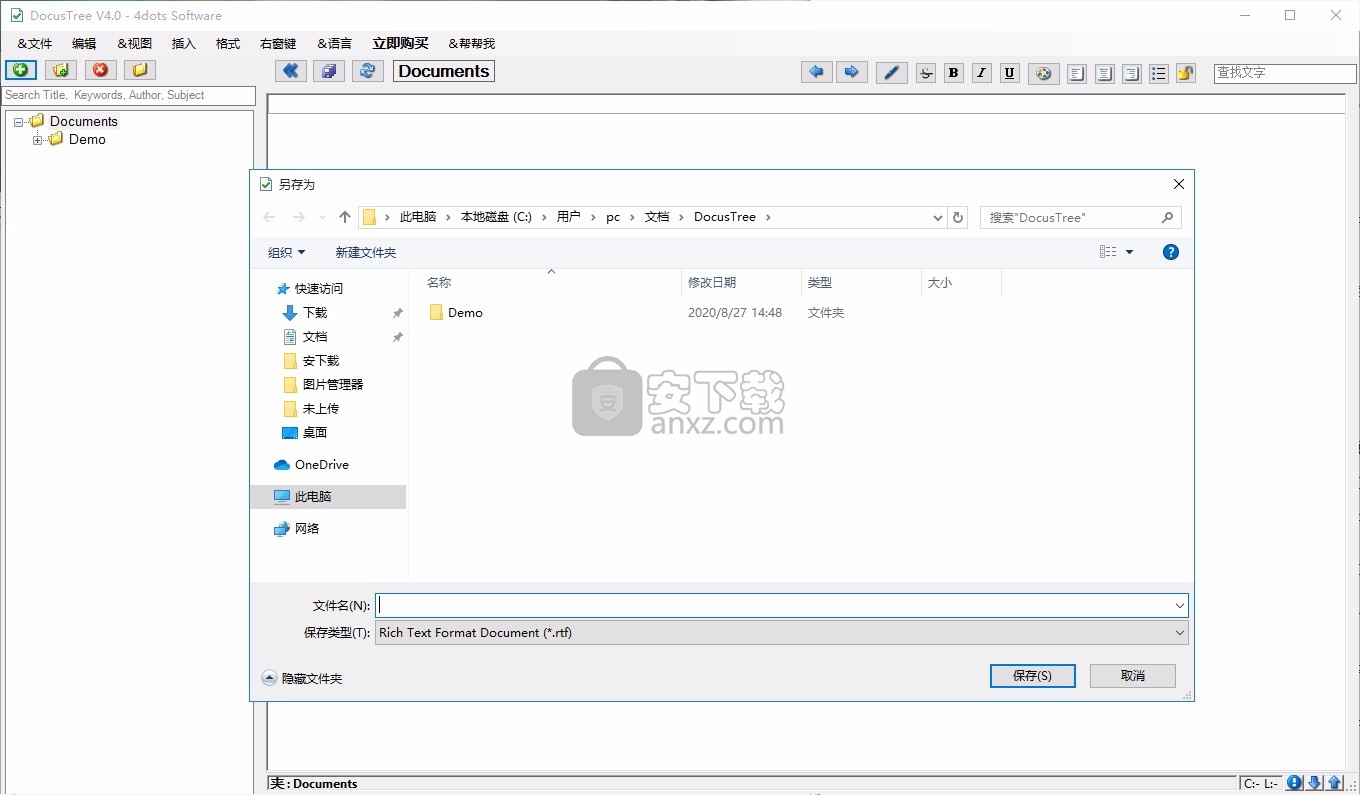This screenshot has width=1360, height=795.
Task: Align text right
Action: click(x=1132, y=74)
